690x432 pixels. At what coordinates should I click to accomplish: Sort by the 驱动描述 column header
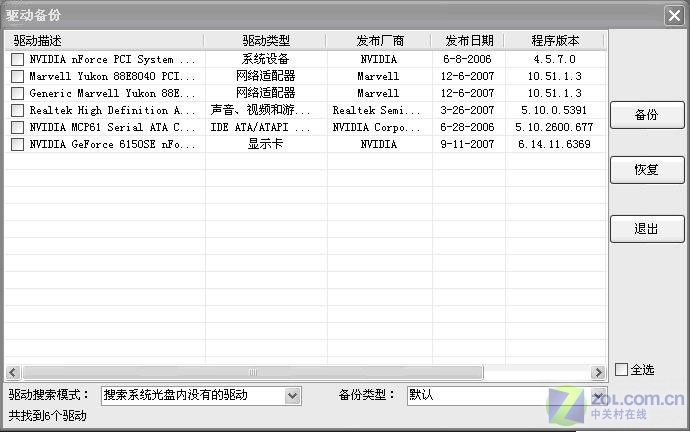(104, 41)
